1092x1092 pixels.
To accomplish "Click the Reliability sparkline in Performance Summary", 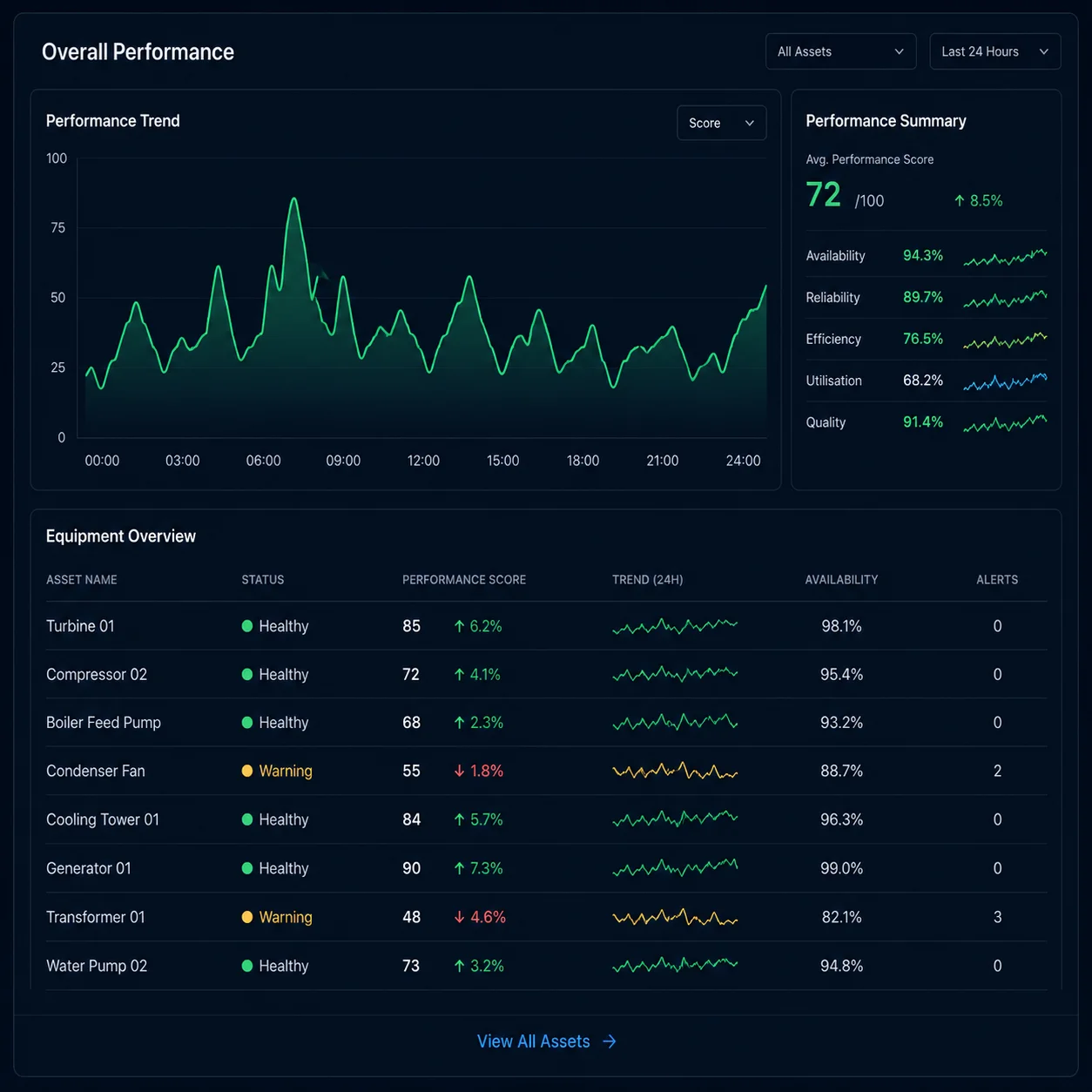I will [x=1005, y=299].
